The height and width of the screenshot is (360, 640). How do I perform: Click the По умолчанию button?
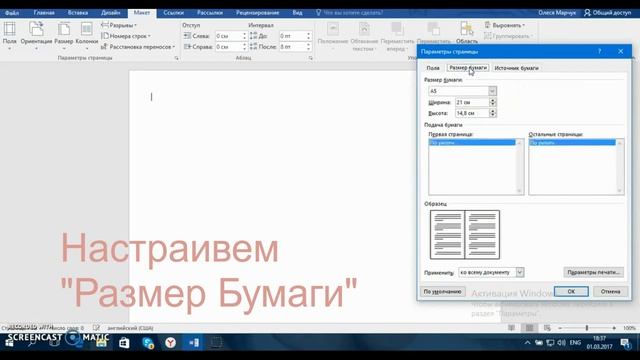pos(442,291)
